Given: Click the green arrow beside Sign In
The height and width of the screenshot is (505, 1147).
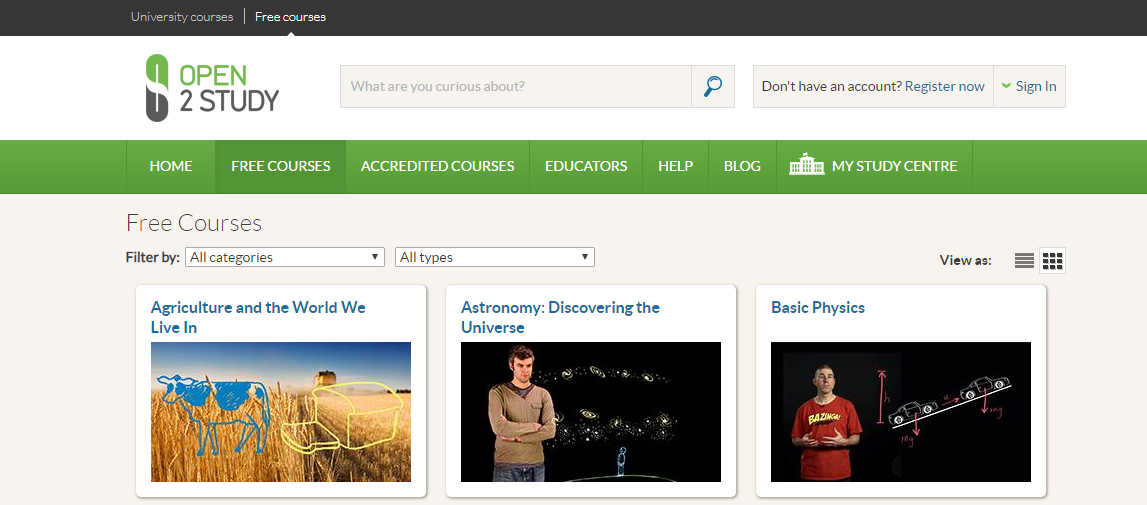Looking at the screenshot, I should click(x=1006, y=86).
